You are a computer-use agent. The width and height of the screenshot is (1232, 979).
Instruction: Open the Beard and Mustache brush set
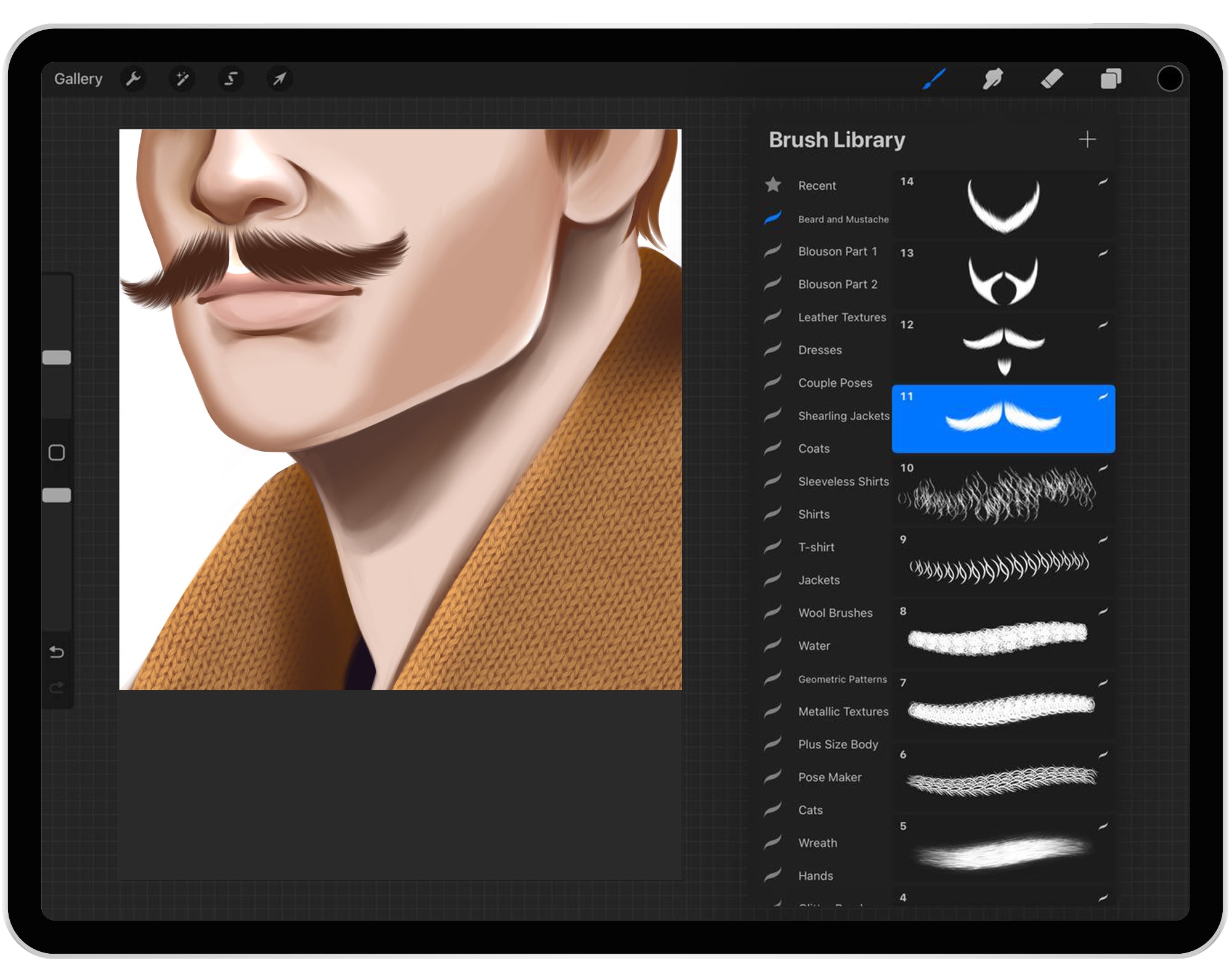tap(843, 219)
